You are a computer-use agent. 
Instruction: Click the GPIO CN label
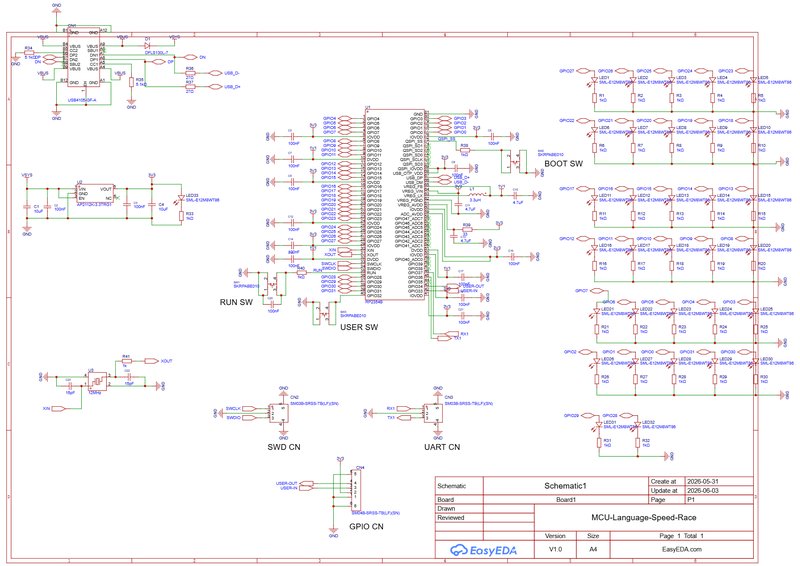click(x=366, y=527)
